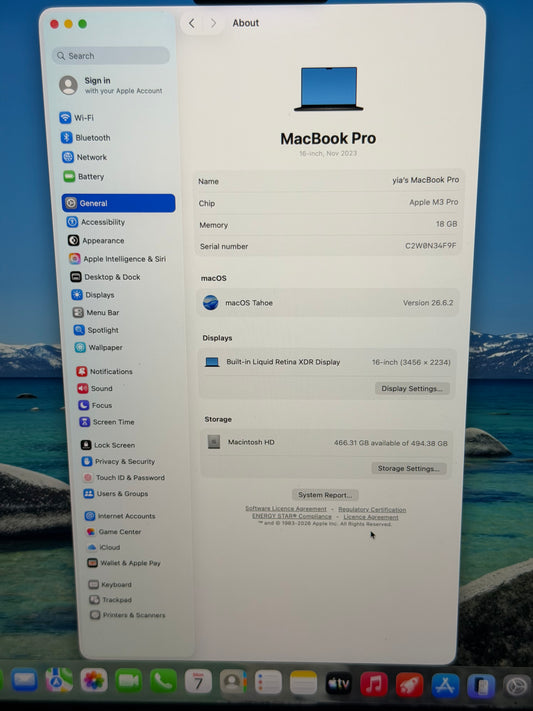Open Privacy & Security settings
The image size is (533, 711).
click(119, 462)
